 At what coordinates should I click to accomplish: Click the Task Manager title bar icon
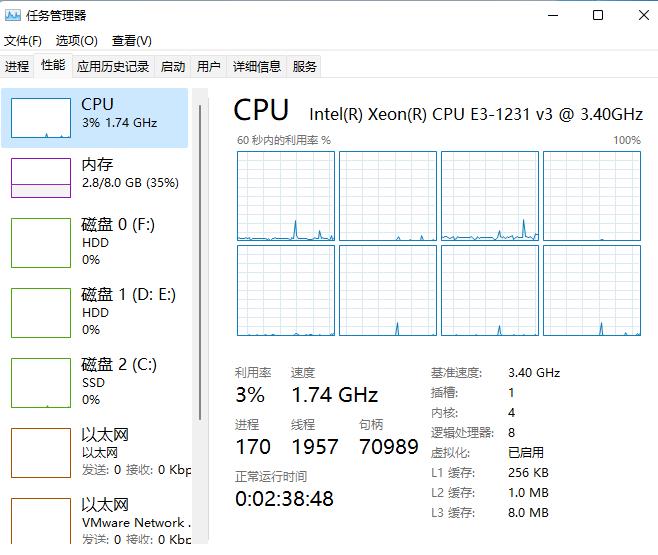tap(13, 15)
